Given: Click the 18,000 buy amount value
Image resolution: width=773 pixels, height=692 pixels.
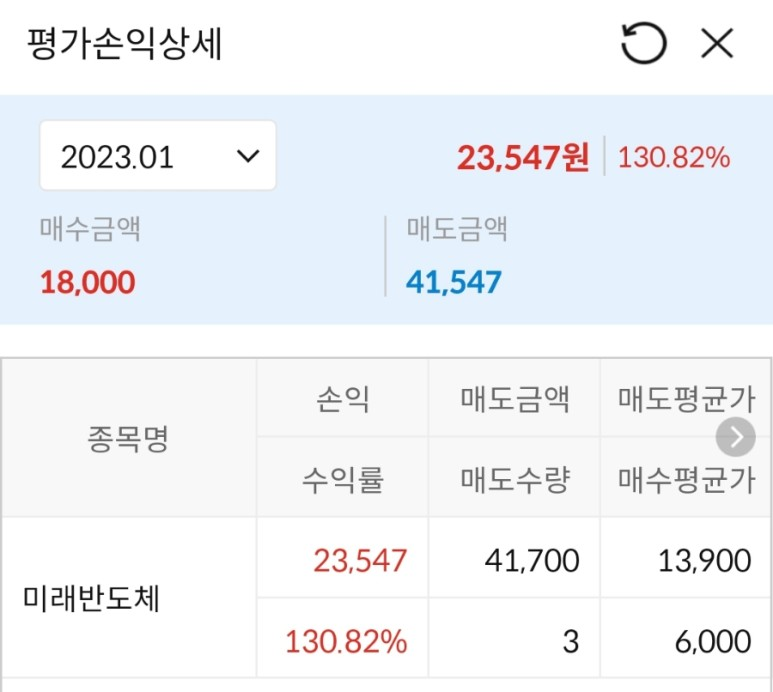Looking at the screenshot, I should [x=88, y=282].
